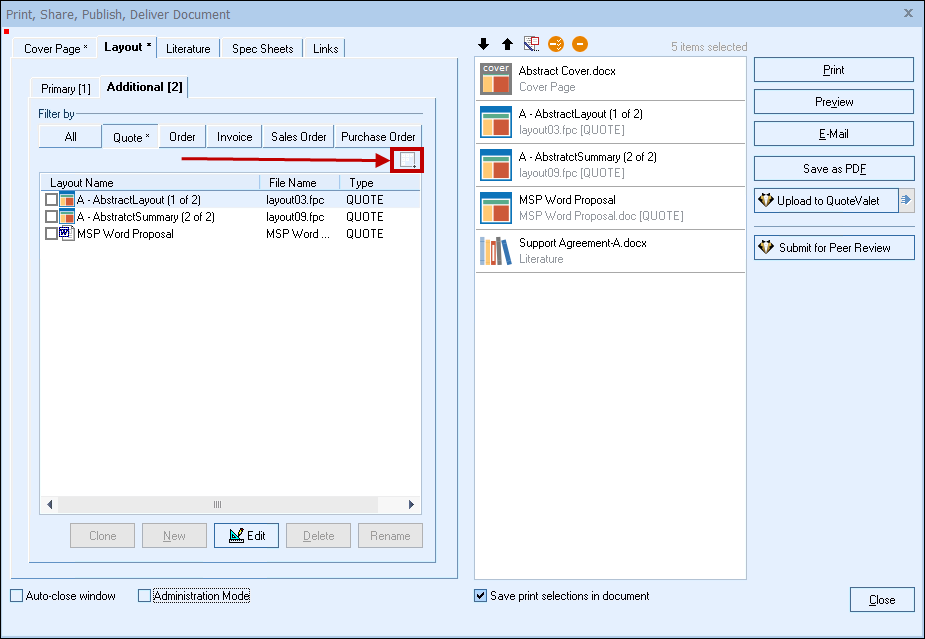Uncheck Save print selections in document

481,596
